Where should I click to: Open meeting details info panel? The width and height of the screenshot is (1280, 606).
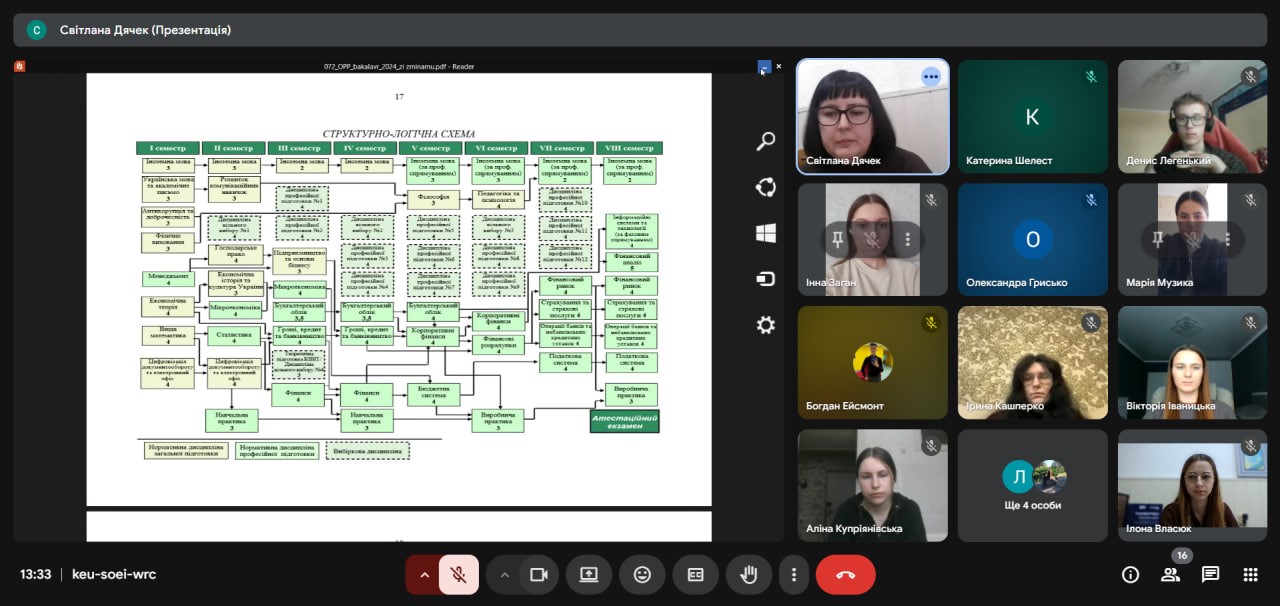click(x=1131, y=574)
